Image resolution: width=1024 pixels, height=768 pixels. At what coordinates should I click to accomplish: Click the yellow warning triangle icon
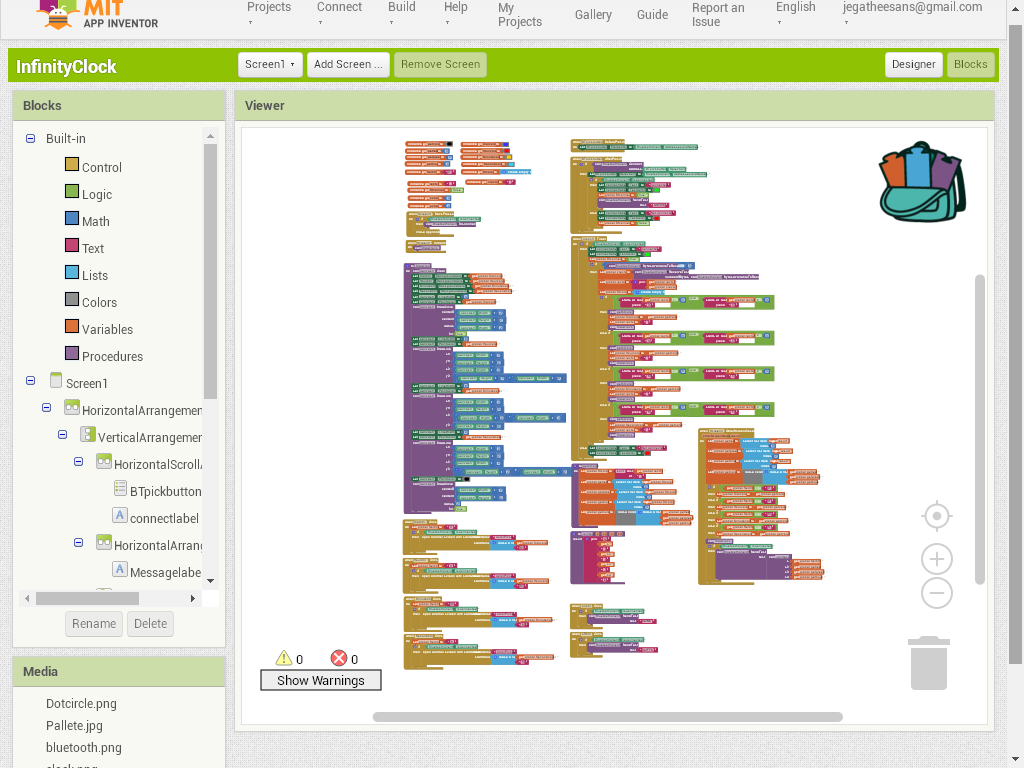click(284, 658)
